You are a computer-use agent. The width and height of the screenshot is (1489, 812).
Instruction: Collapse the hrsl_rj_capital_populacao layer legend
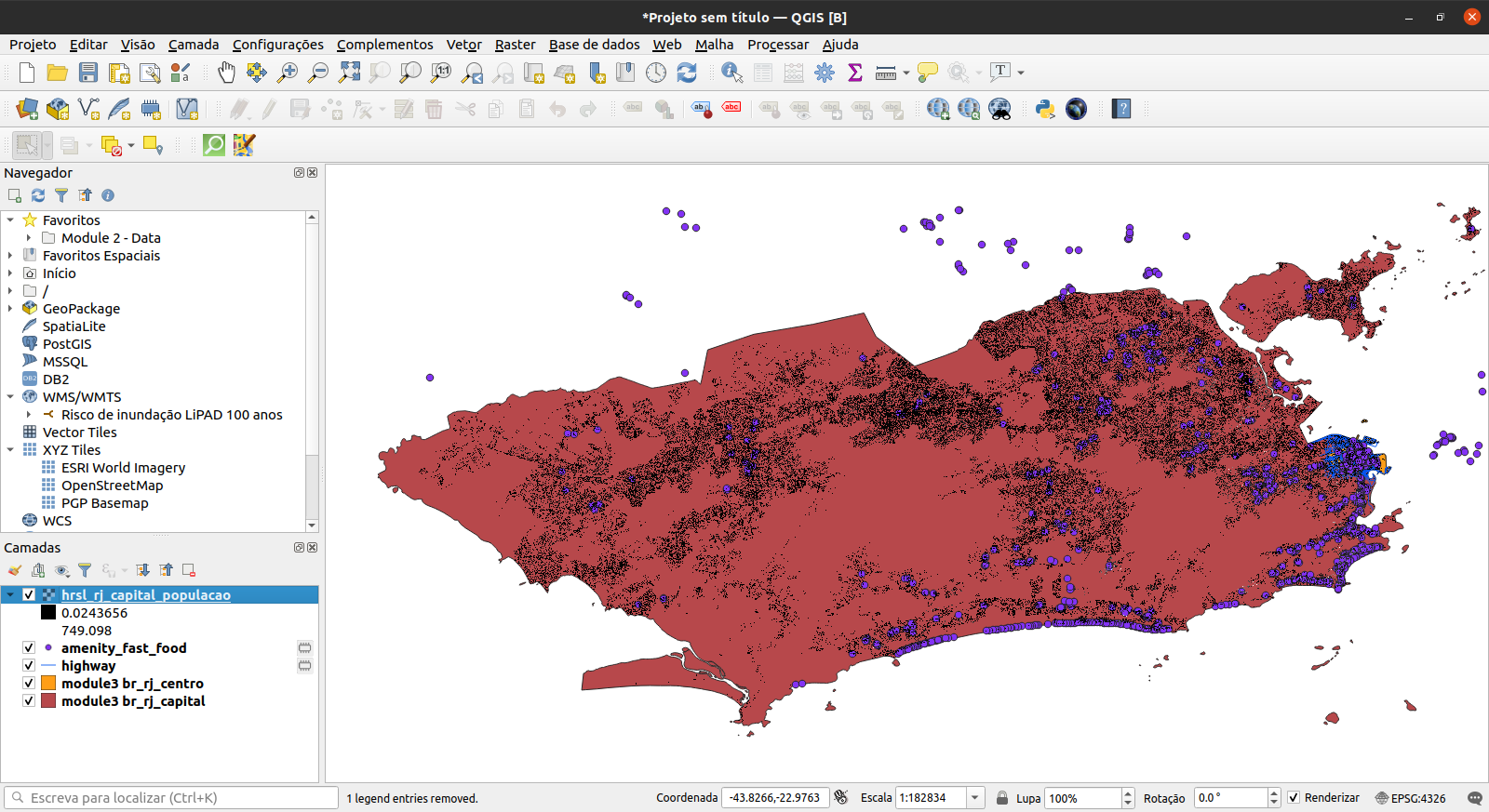pyautogui.click(x=10, y=594)
